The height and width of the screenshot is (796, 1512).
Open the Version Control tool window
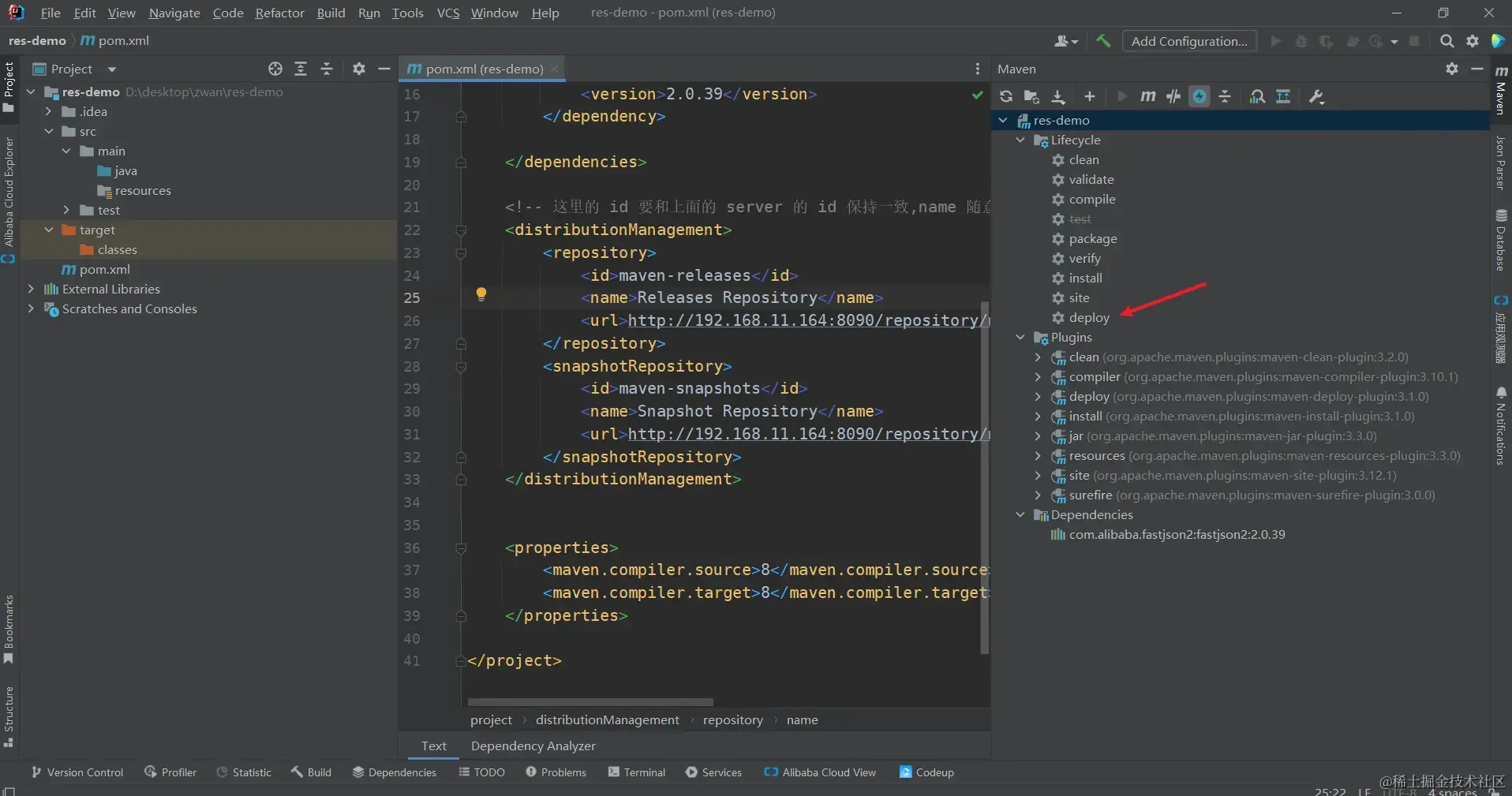(77, 772)
